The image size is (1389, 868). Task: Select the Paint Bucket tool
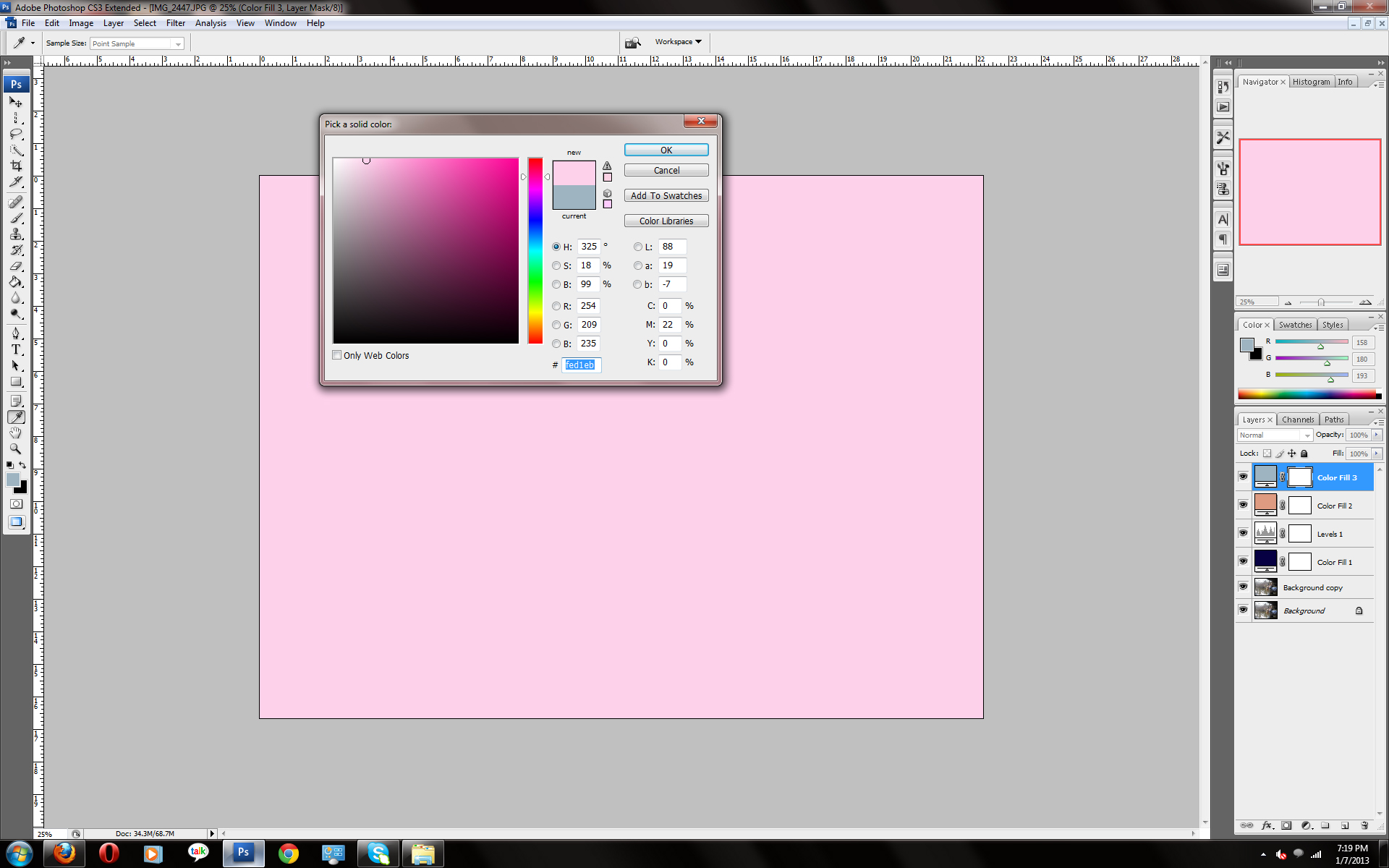click(x=16, y=281)
